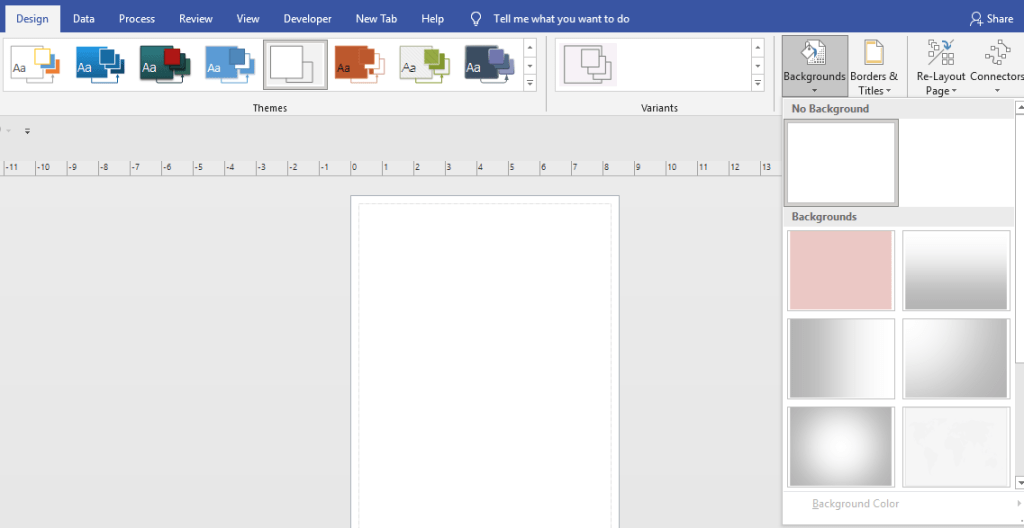Select the dark teal and red theme
Image resolution: width=1024 pixels, height=528 pixels.
(165, 65)
